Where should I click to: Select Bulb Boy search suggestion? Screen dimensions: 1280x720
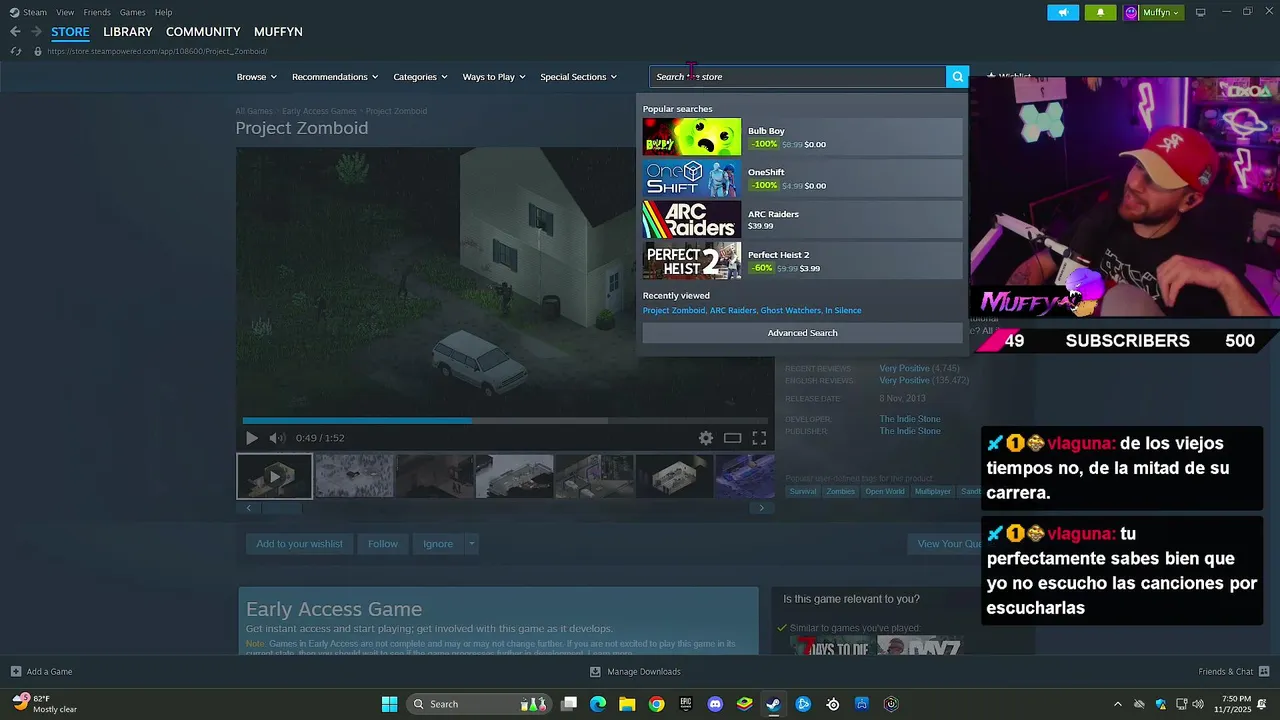[802, 137]
